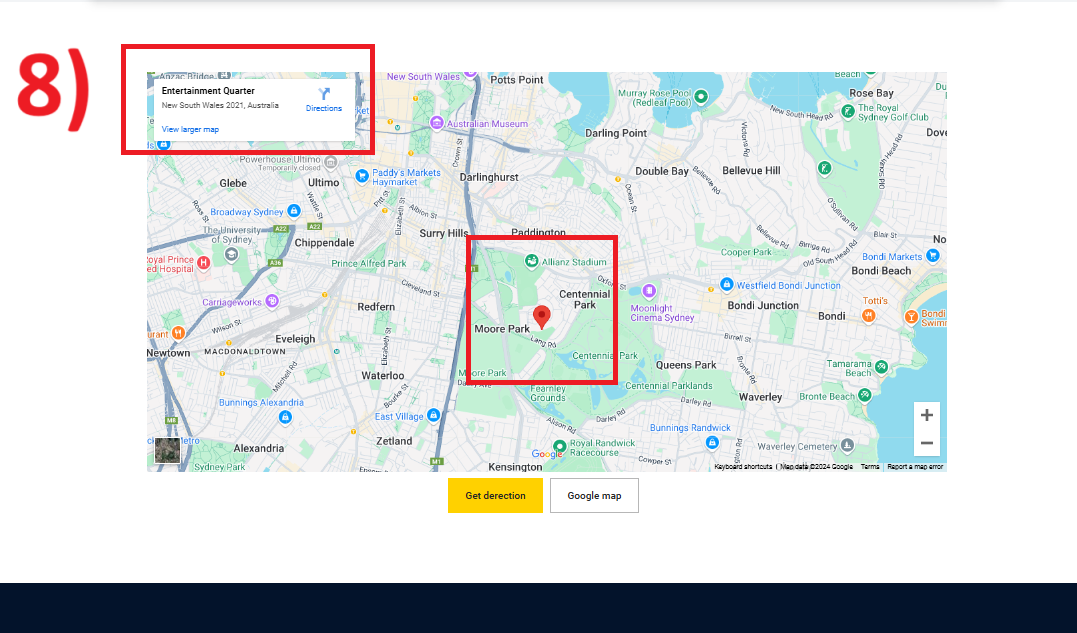Screen dimensions: 1077x633
Task: Open the Google map button
Action: tap(594, 496)
